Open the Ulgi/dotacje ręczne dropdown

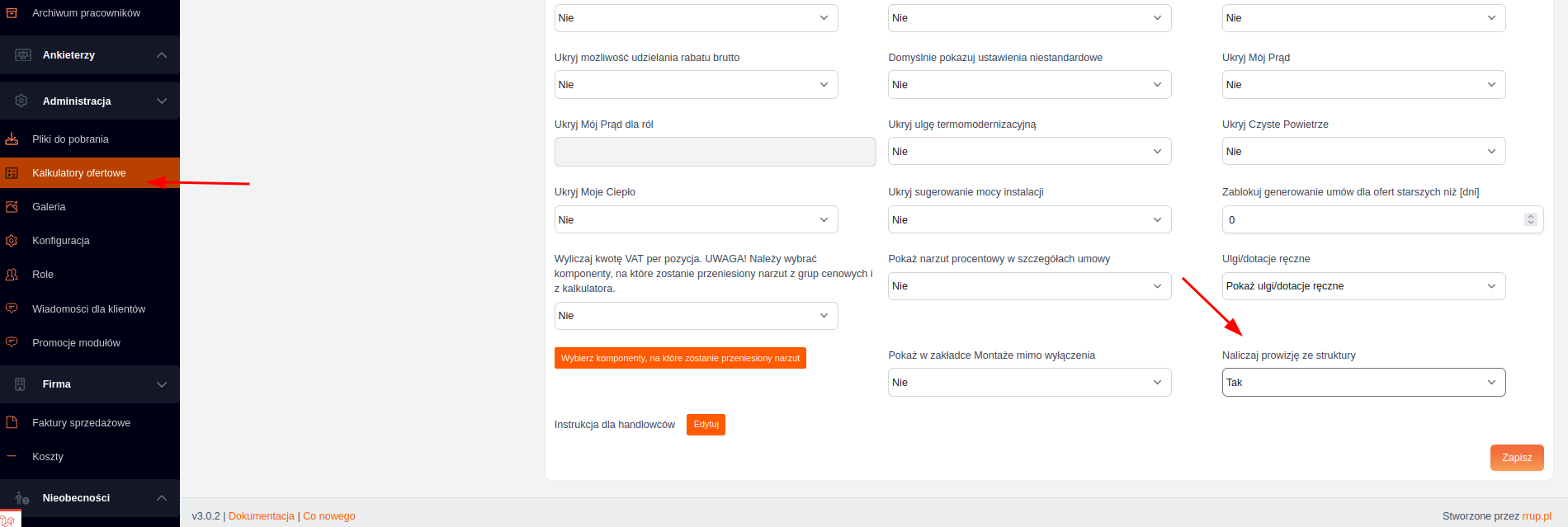click(1363, 286)
